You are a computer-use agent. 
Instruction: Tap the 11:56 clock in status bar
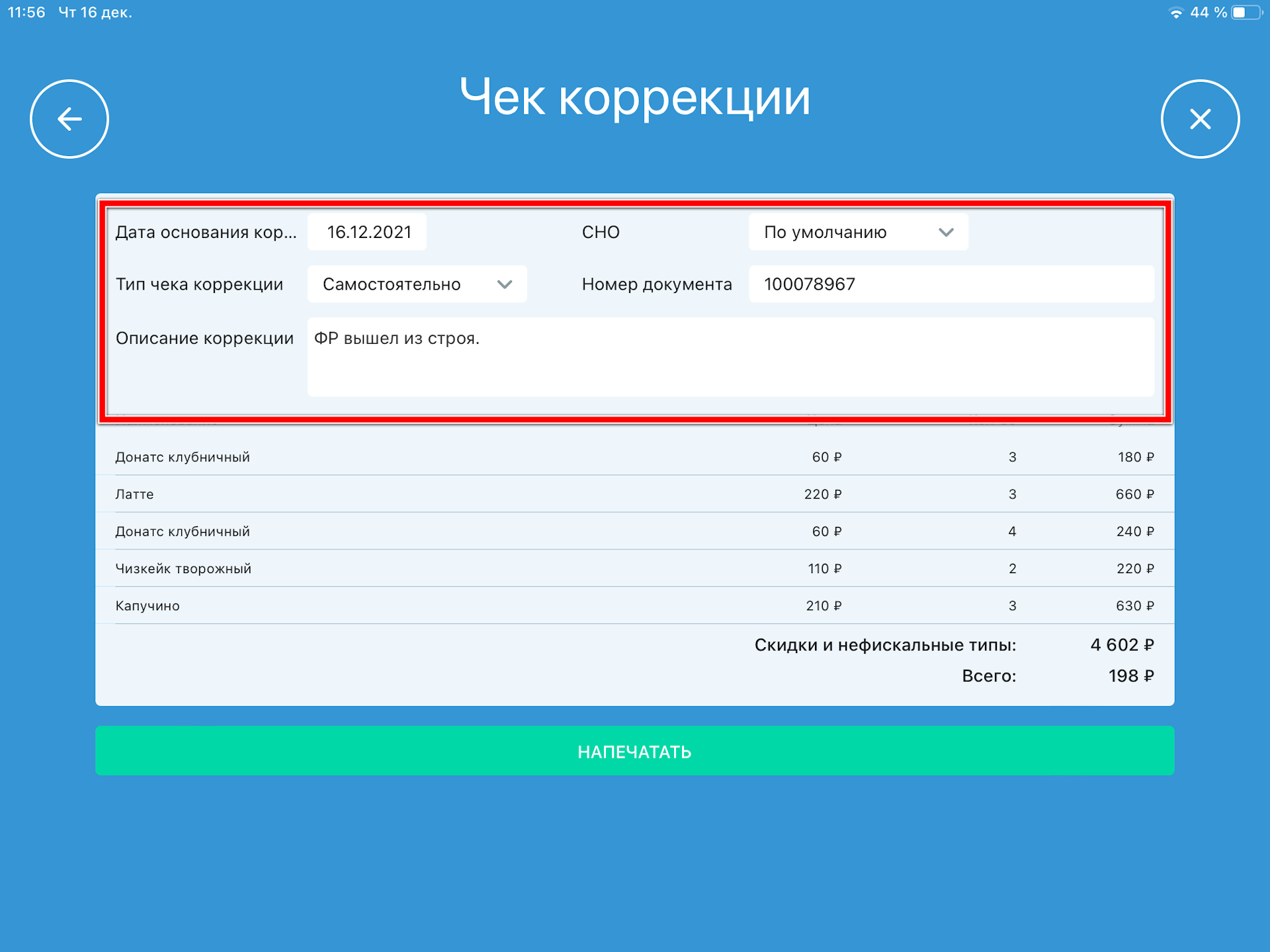click(26, 13)
